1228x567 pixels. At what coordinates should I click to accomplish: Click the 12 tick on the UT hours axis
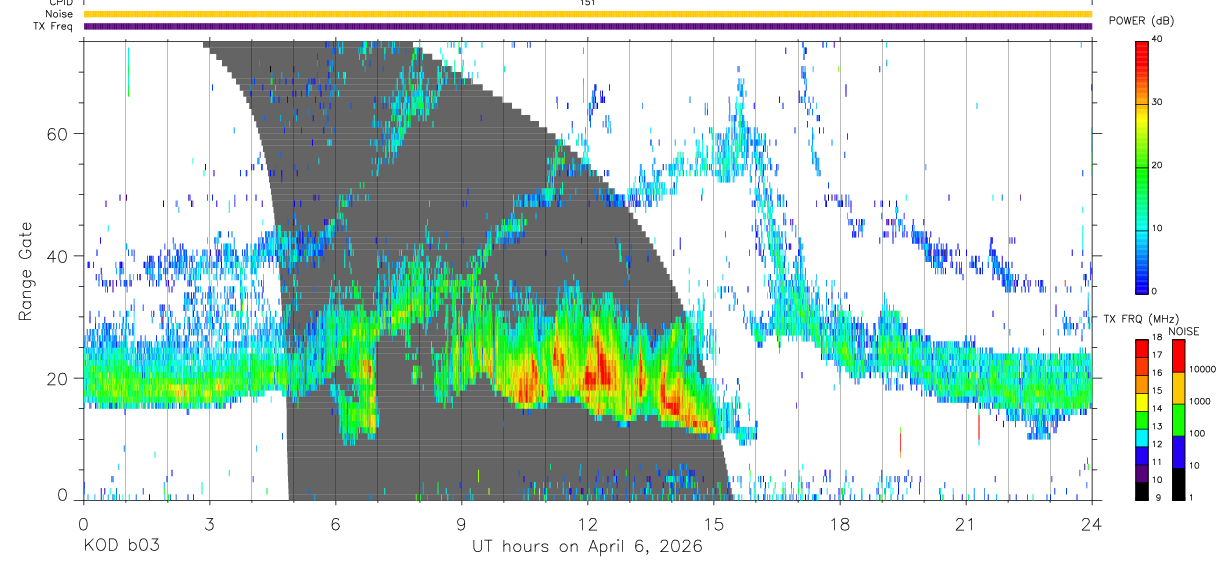pyautogui.click(x=587, y=523)
